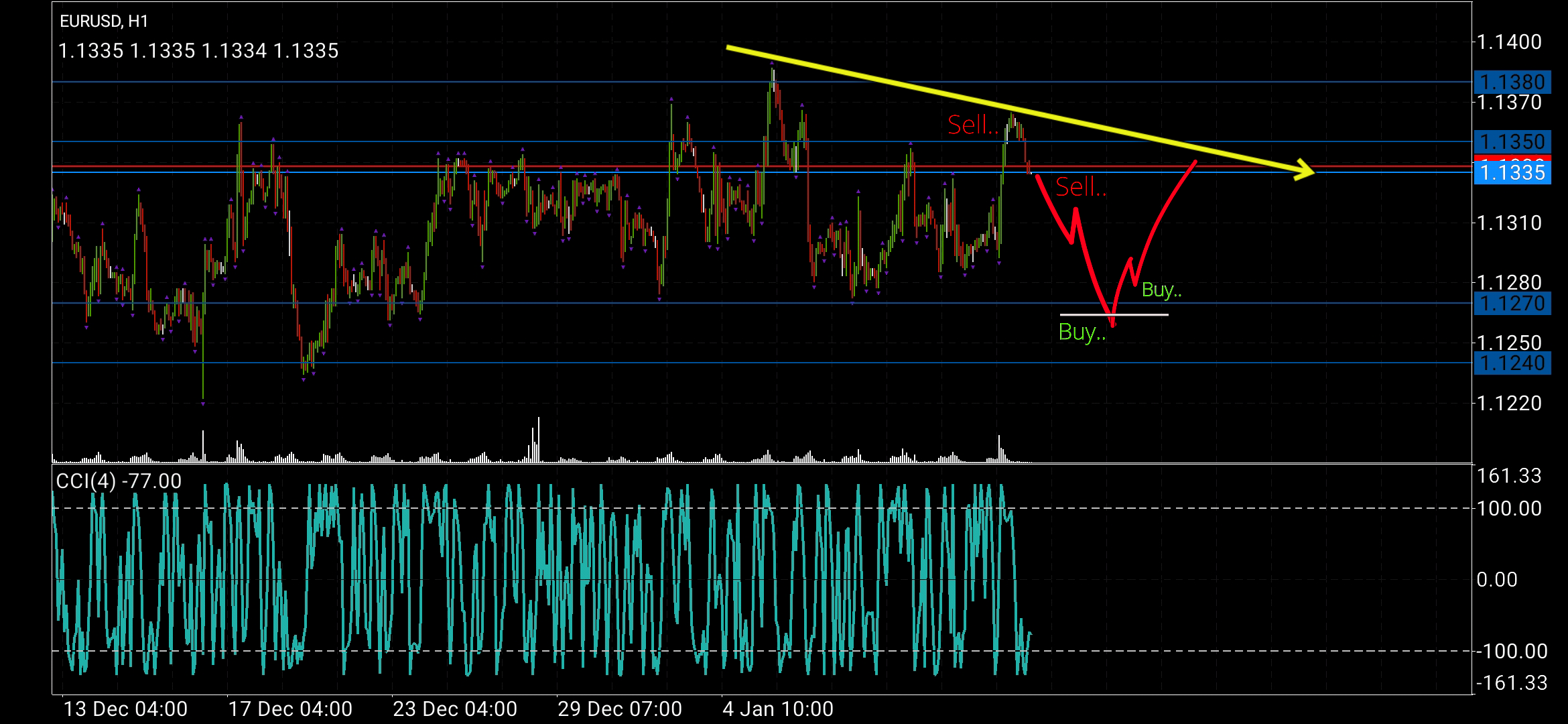Click the 1.1350 horizontal level price tag
1568x724 pixels.
(1512, 141)
